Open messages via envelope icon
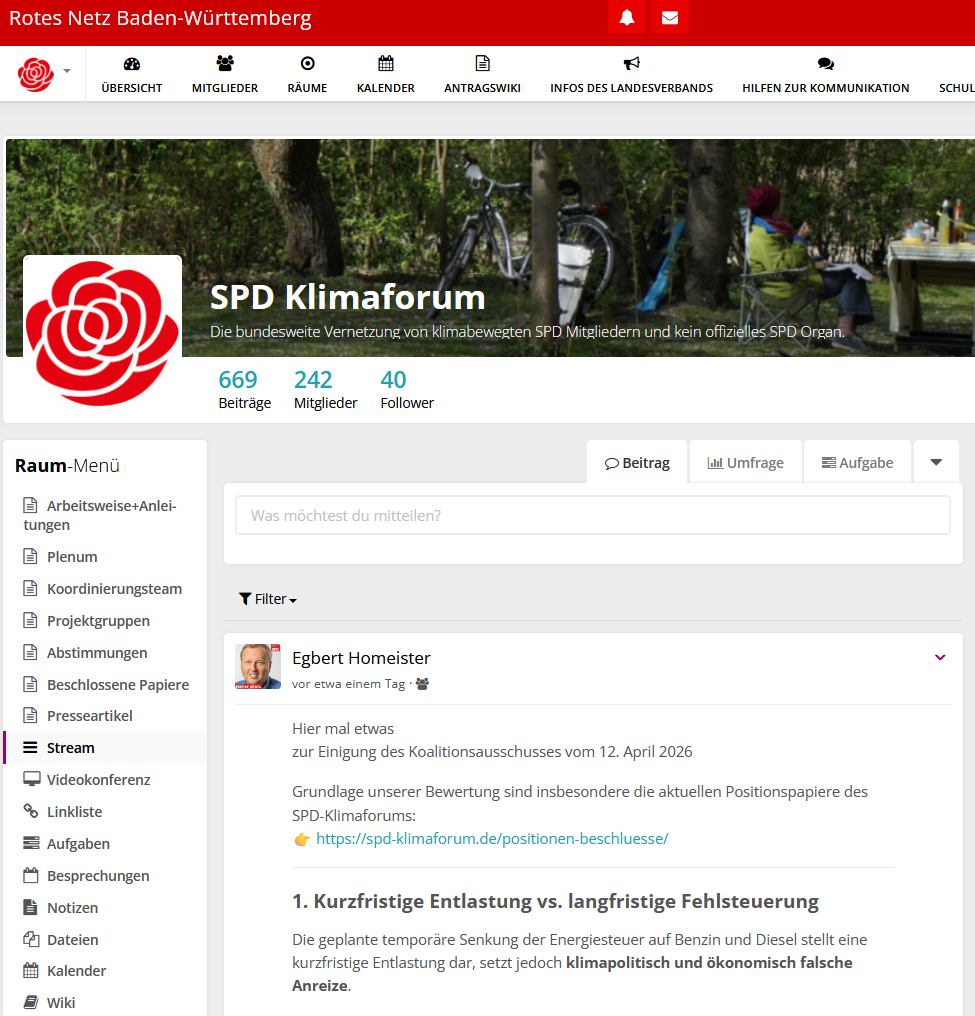This screenshot has height=1016, width=975. pos(670,18)
